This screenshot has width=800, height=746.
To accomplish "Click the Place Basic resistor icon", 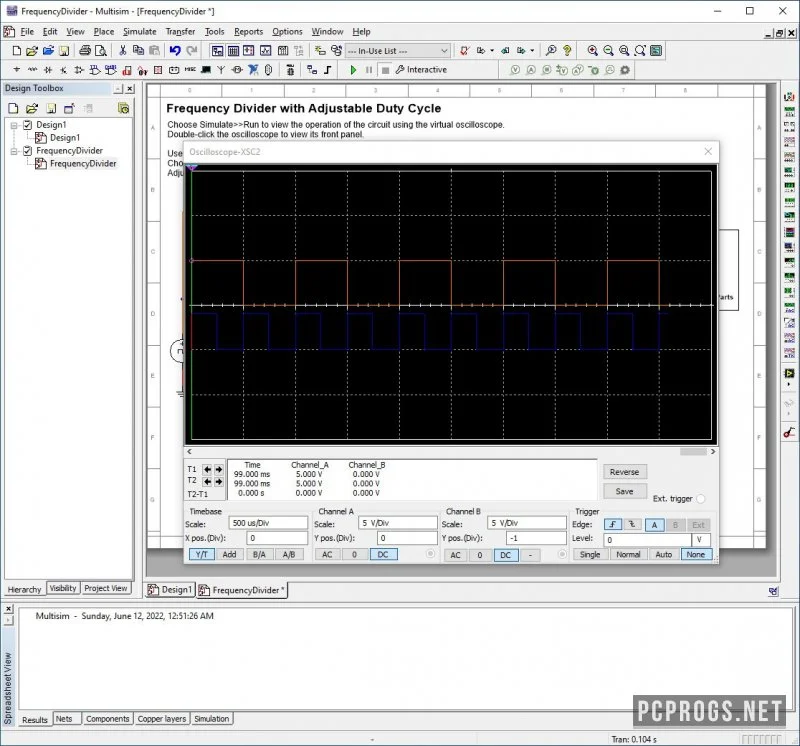I will coord(33,69).
